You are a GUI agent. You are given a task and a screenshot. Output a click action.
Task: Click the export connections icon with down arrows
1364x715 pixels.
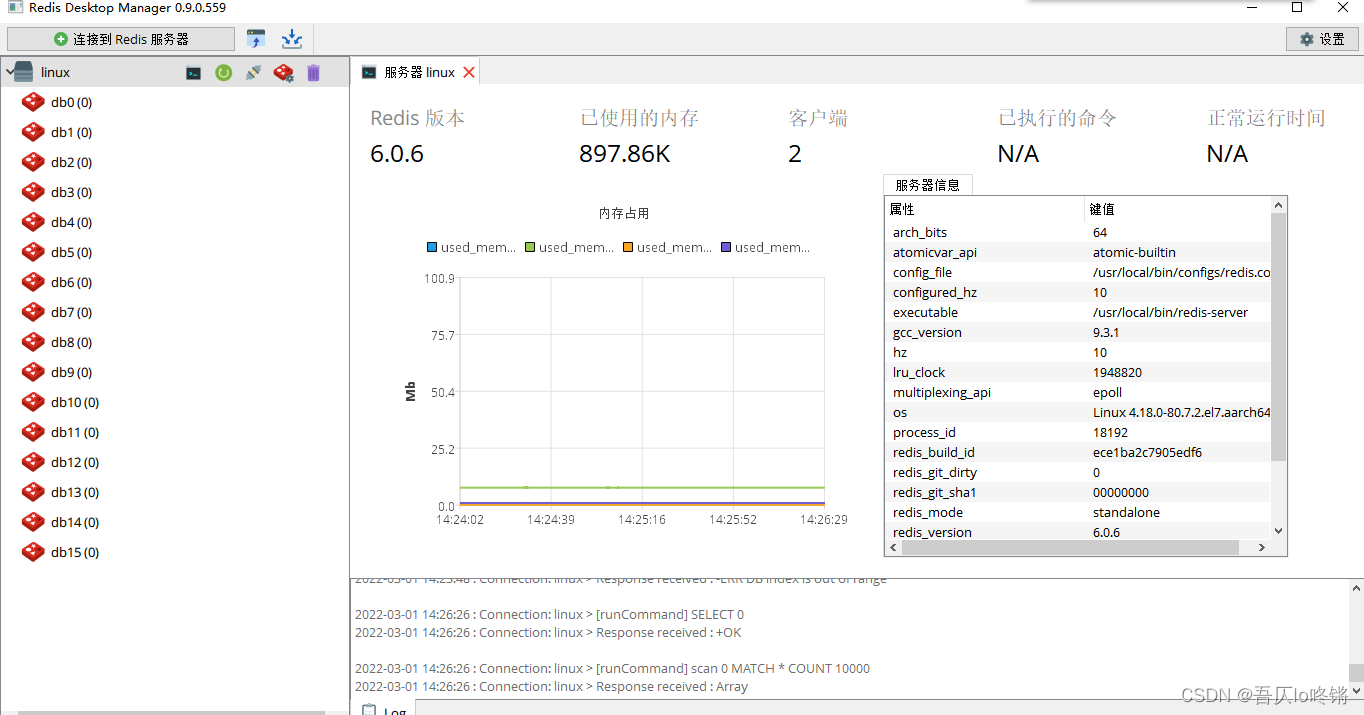pyautogui.click(x=291, y=39)
